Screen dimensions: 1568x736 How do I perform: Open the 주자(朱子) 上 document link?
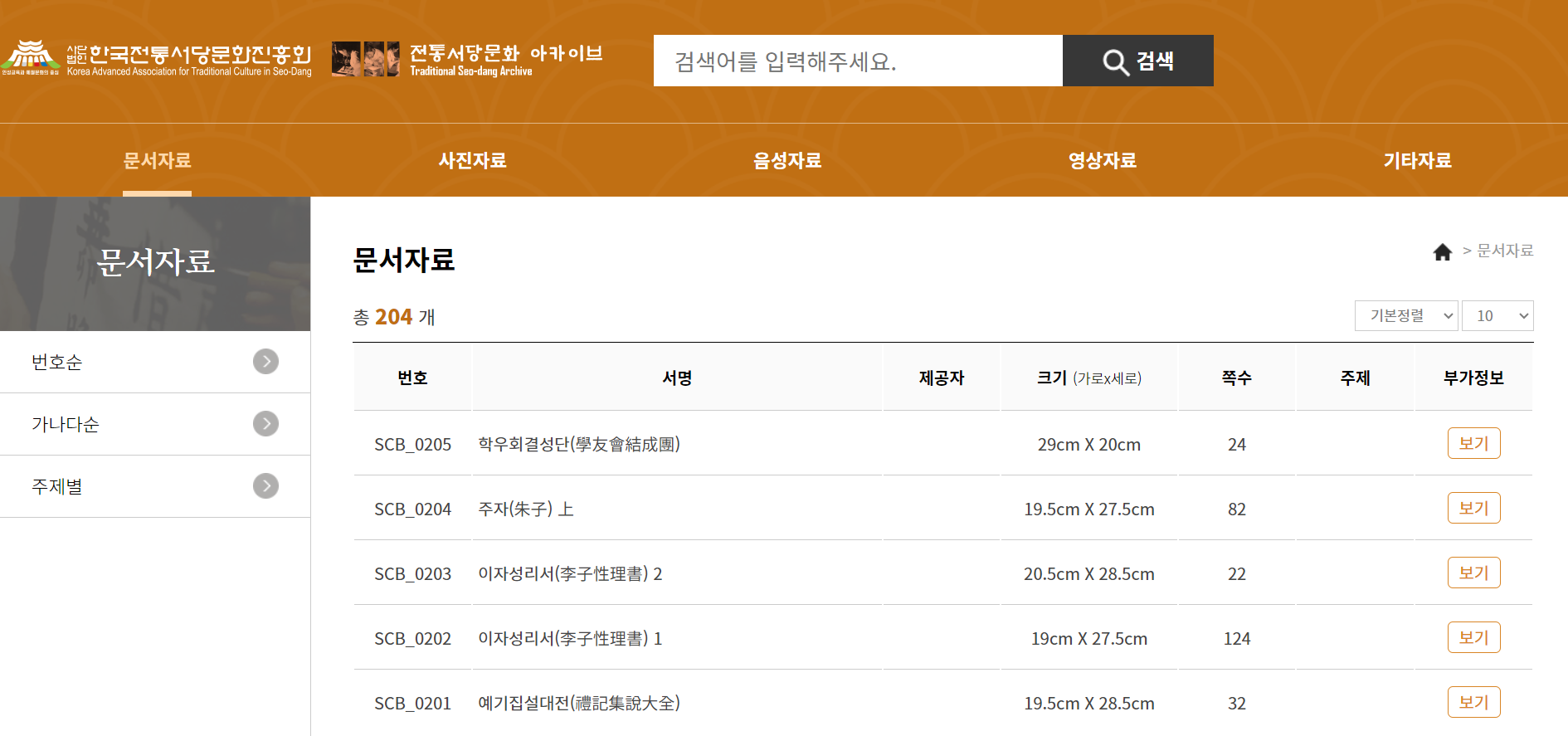526,509
